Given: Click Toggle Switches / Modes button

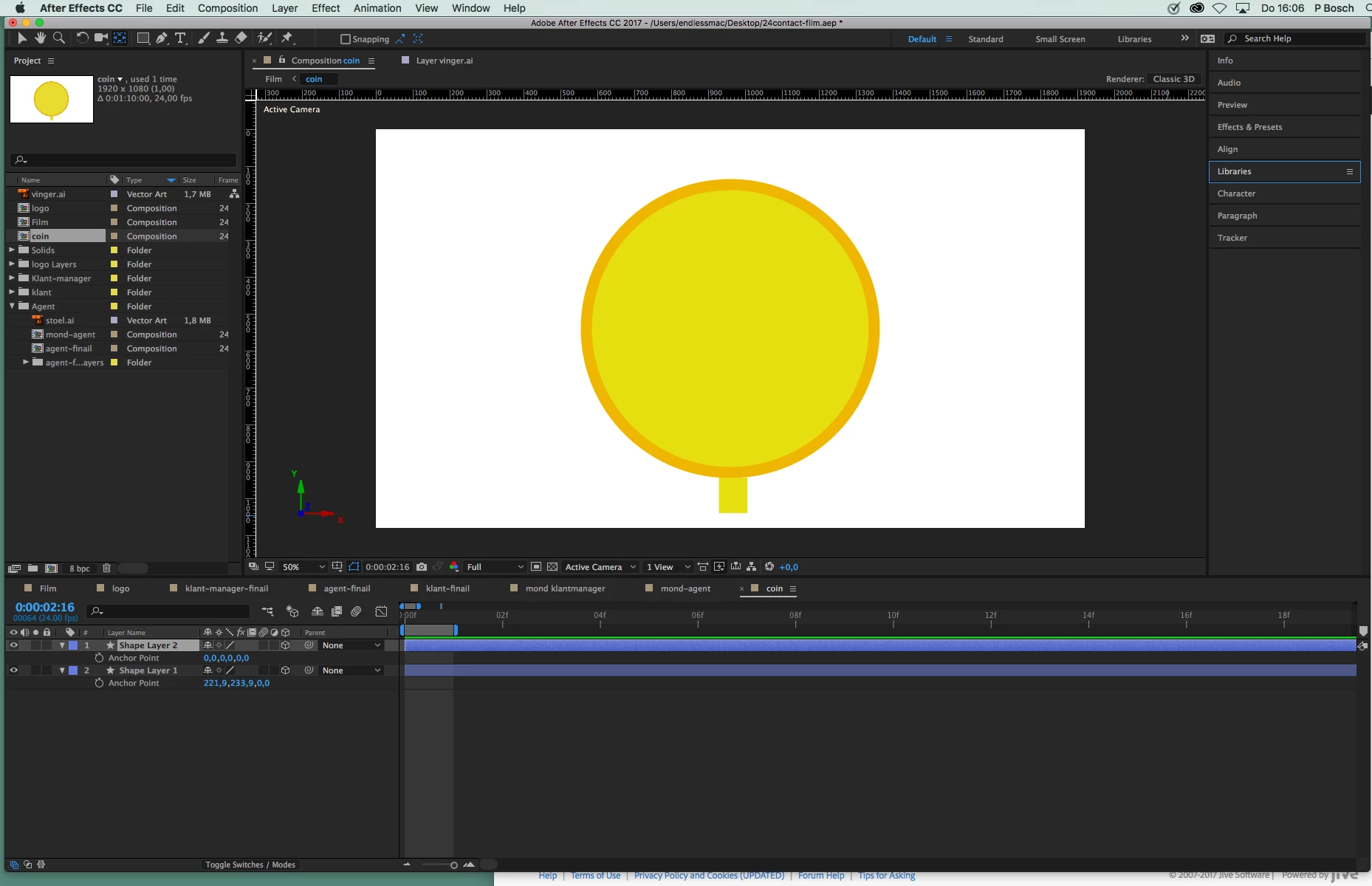Looking at the screenshot, I should pyautogui.click(x=250, y=865).
